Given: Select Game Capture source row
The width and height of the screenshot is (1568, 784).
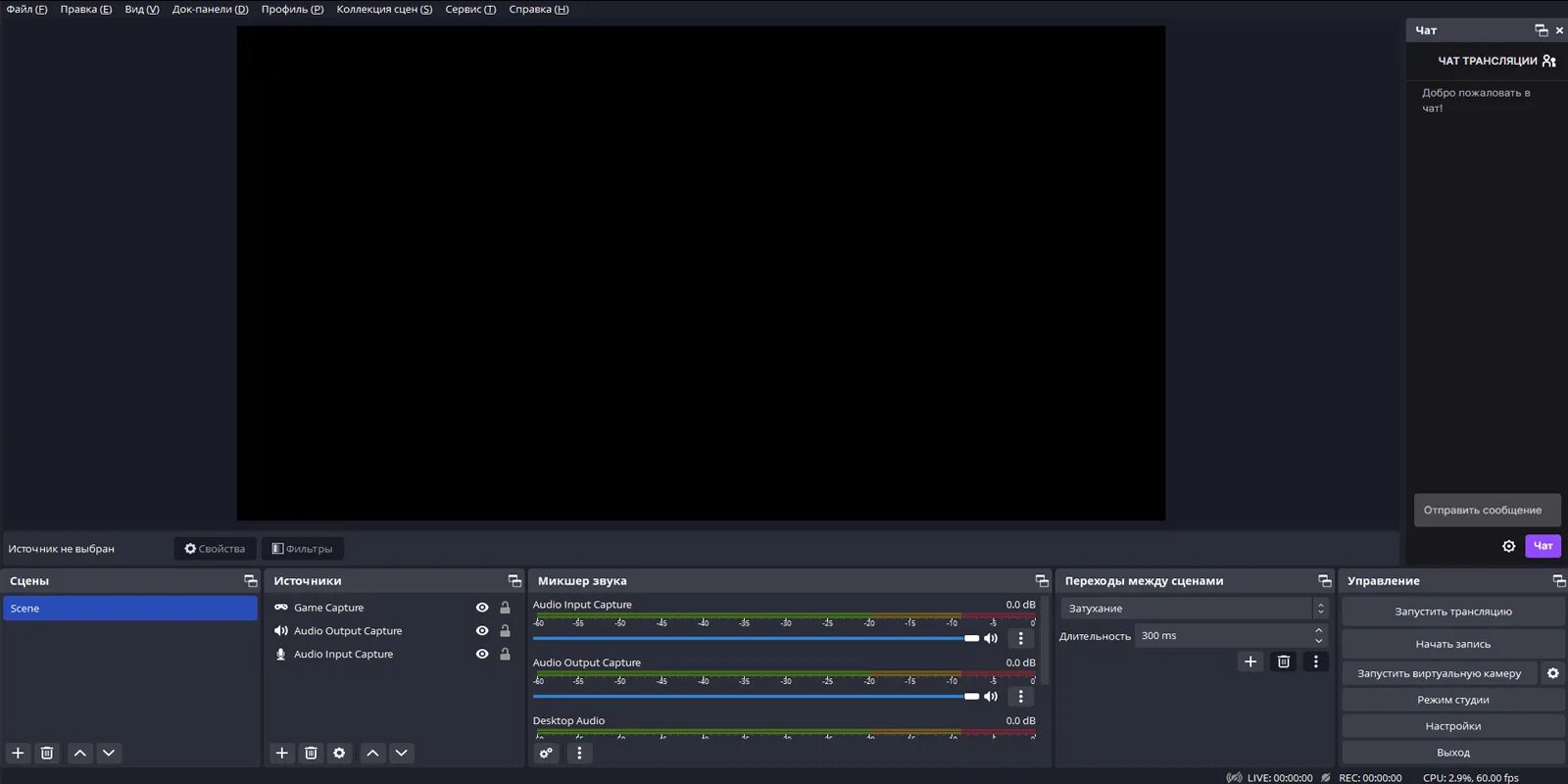Looking at the screenshot, I should click(x=392, y=608).
